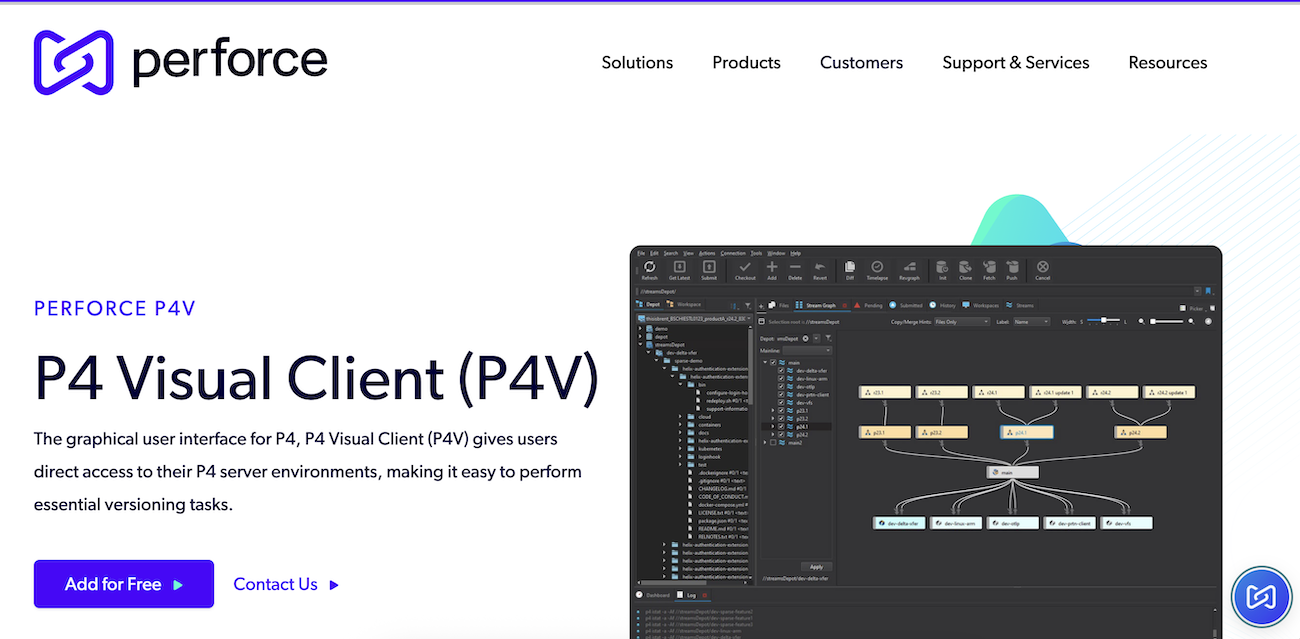Uncheck the p24.1 stream checkbox

(x=780, y=426)
